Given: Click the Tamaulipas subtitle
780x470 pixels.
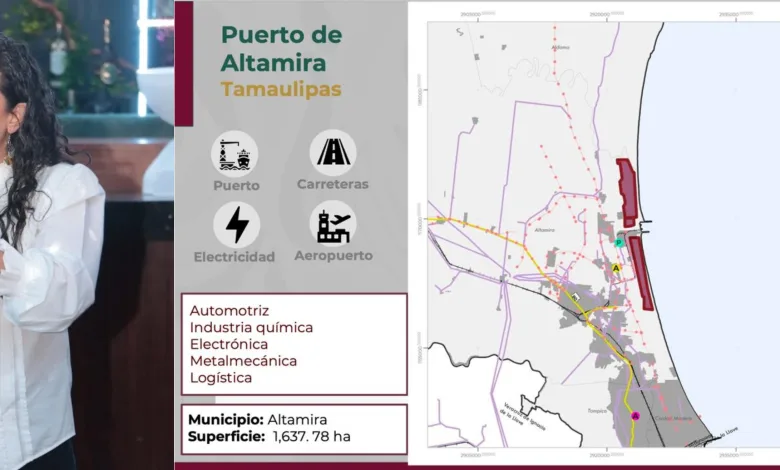Looking at the screenshot, I should (x=281, y=89).
